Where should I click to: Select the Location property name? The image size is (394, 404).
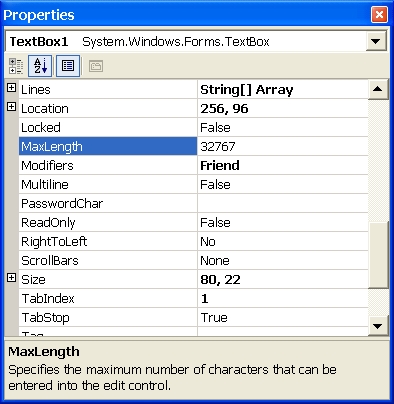(x=45, y=108)
